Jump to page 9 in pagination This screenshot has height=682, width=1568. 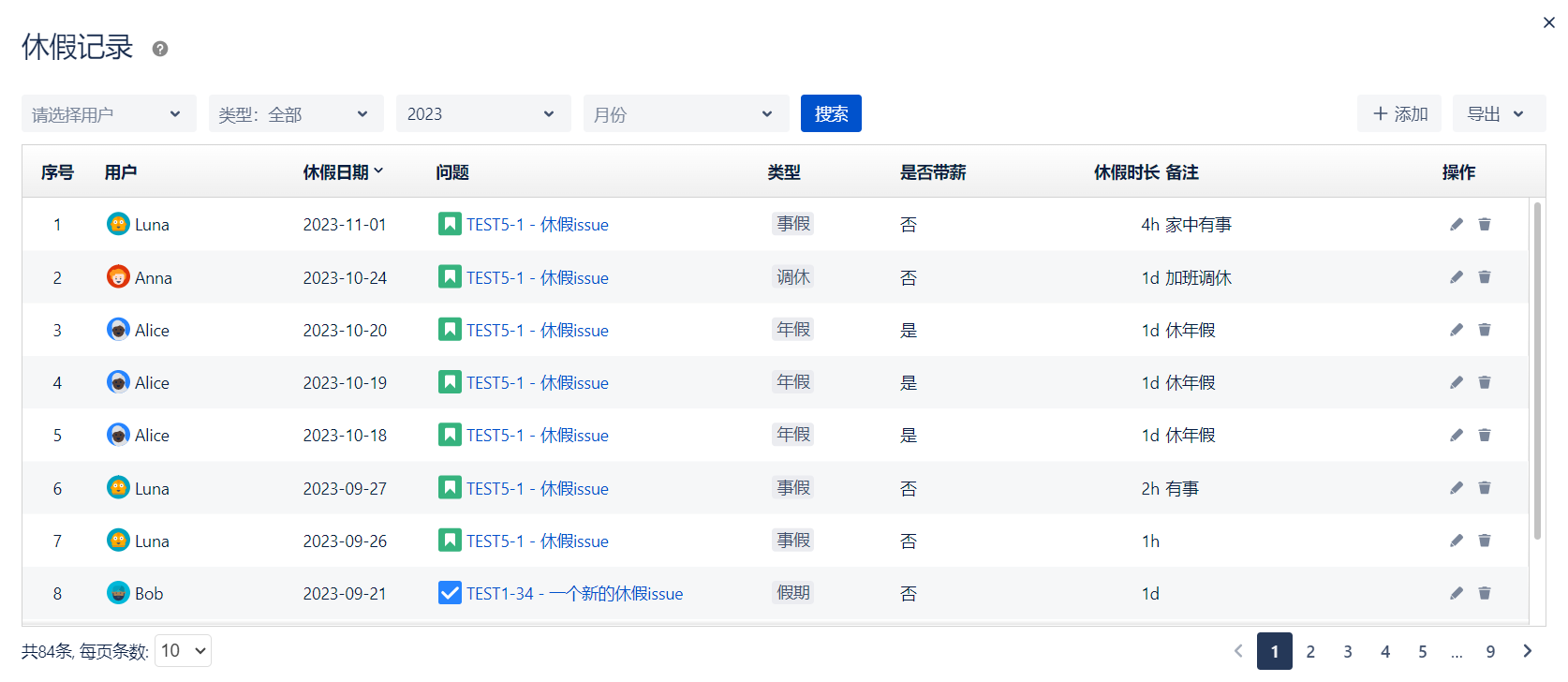tap(1490, 652)
